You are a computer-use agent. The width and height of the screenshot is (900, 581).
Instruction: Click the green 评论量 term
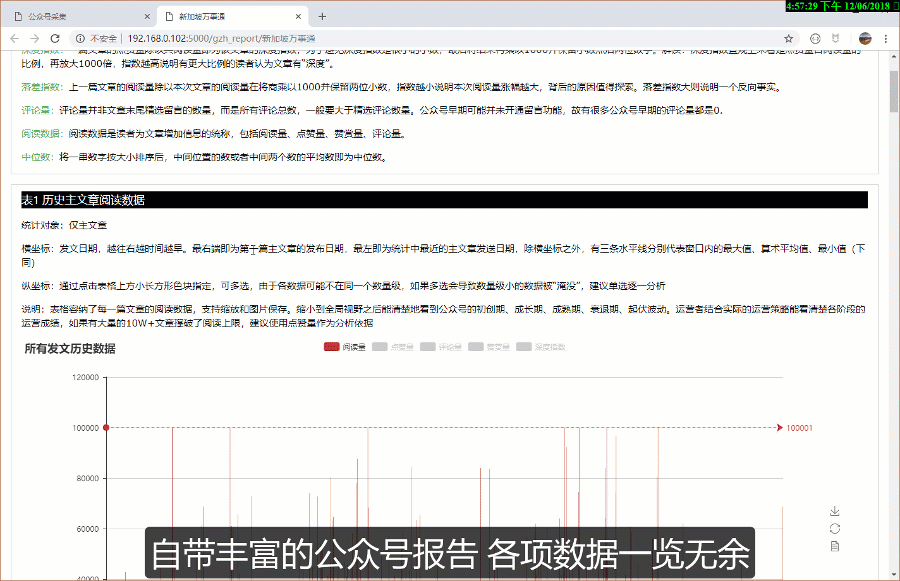point(37,110)
